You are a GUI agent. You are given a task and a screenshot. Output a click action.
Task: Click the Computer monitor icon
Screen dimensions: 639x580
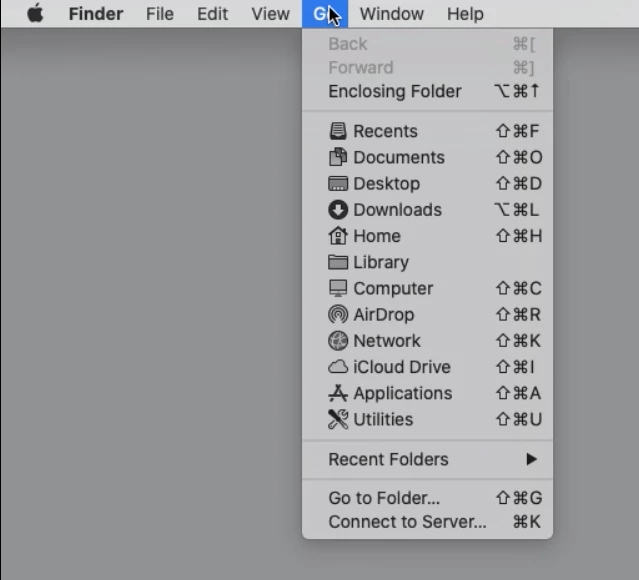tap(338, 288)
